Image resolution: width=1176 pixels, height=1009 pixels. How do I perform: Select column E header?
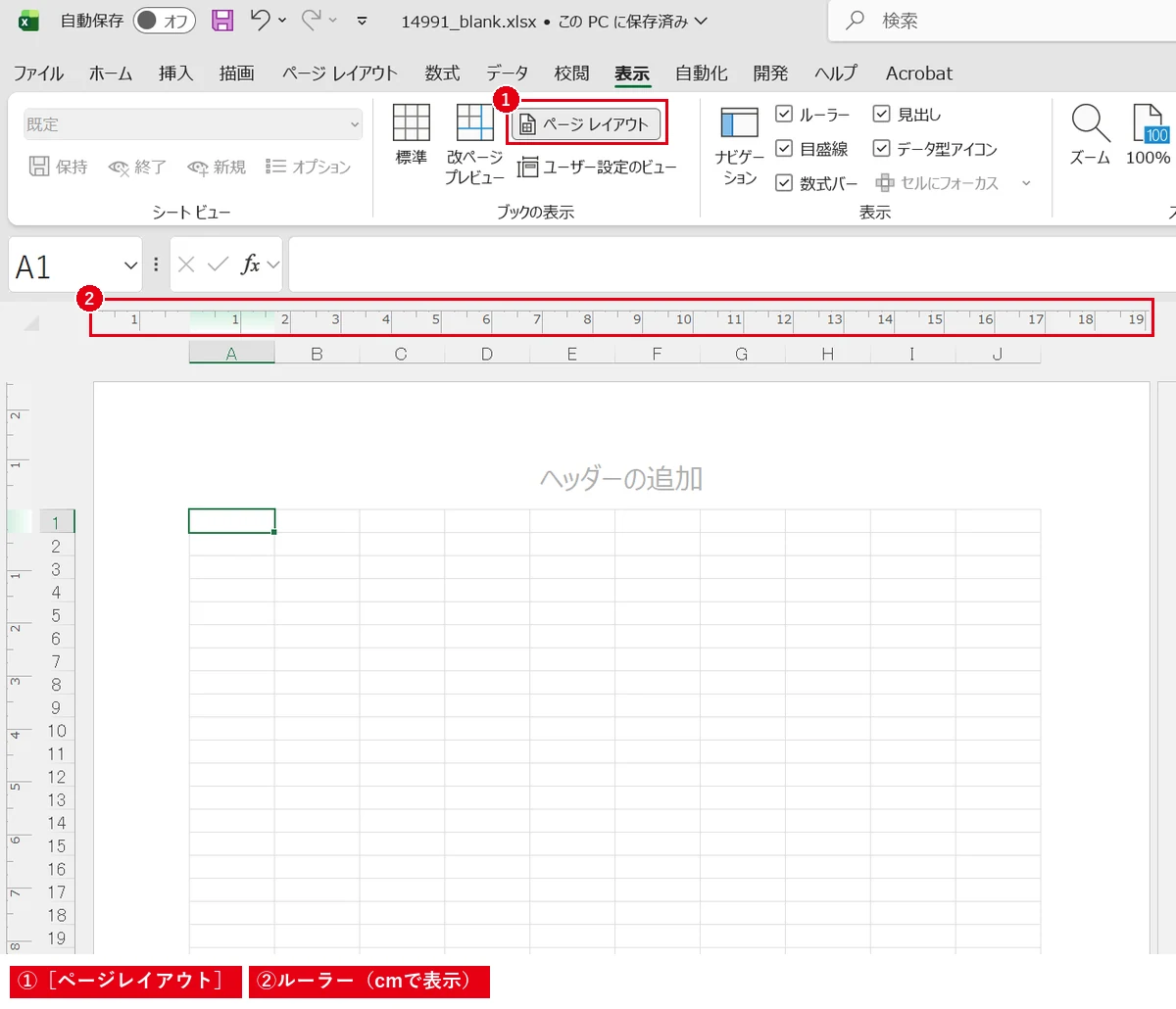572,354
